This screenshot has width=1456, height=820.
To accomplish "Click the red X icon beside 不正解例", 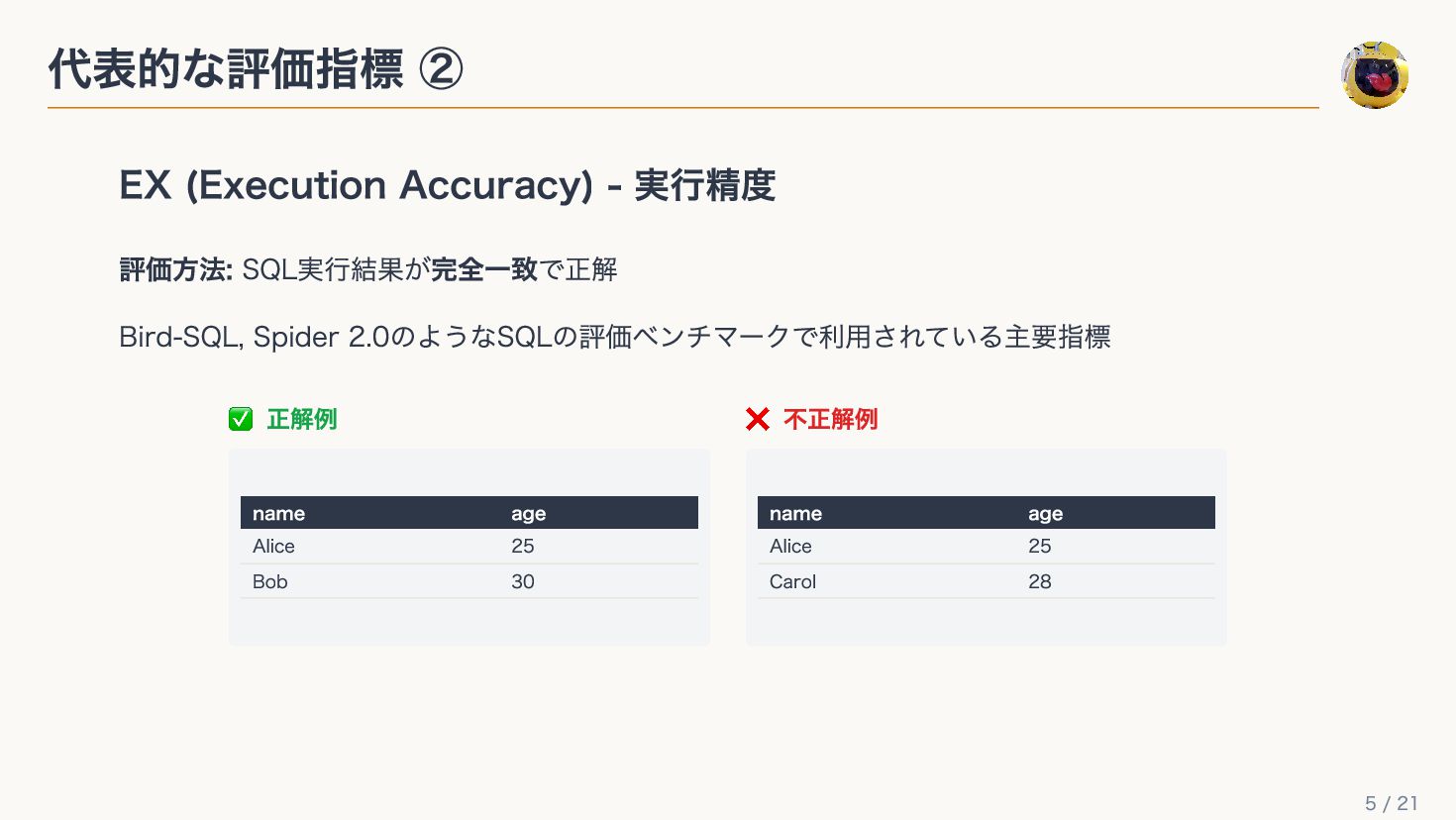I will pyautogui.click(x=758, y=420).
